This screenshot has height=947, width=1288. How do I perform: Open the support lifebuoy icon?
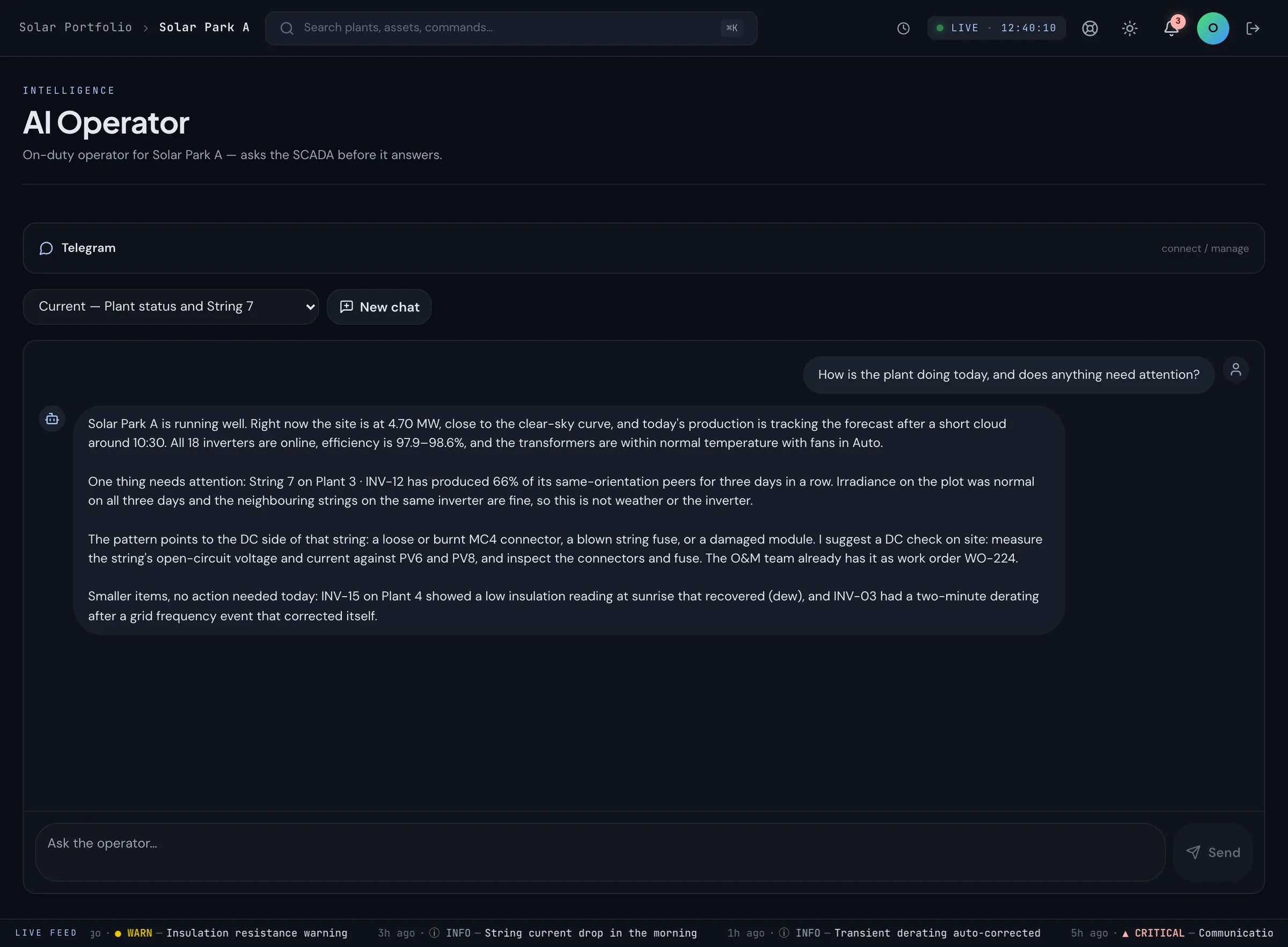1089,28
